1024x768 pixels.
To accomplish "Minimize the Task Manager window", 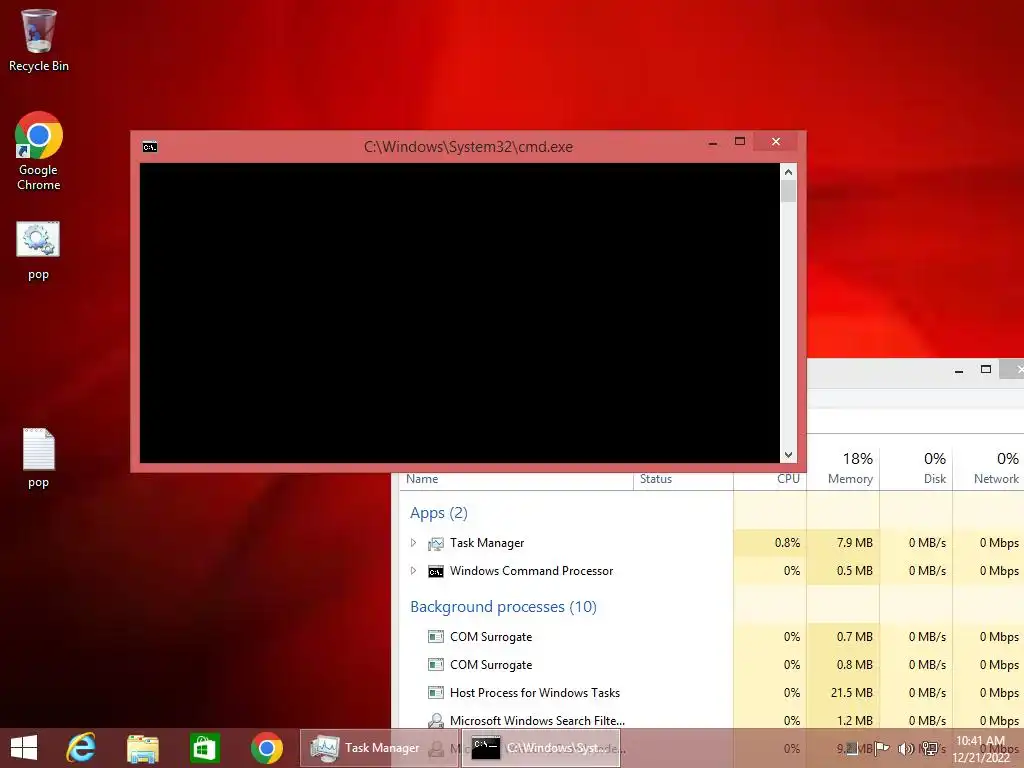I will point(959,370).
